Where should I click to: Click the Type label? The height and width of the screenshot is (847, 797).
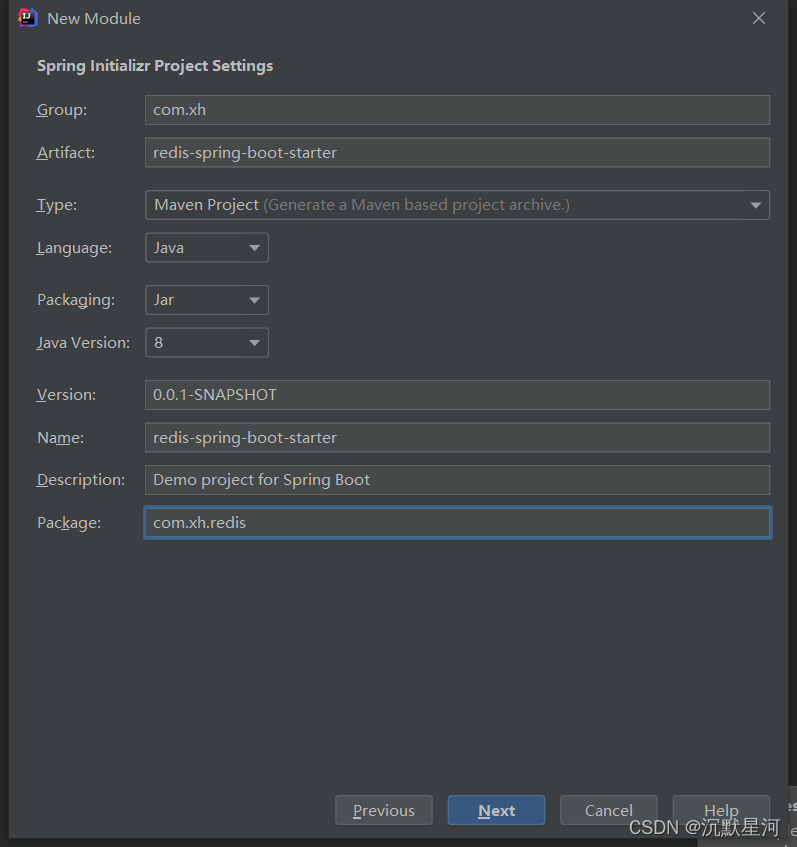point(57,205)
